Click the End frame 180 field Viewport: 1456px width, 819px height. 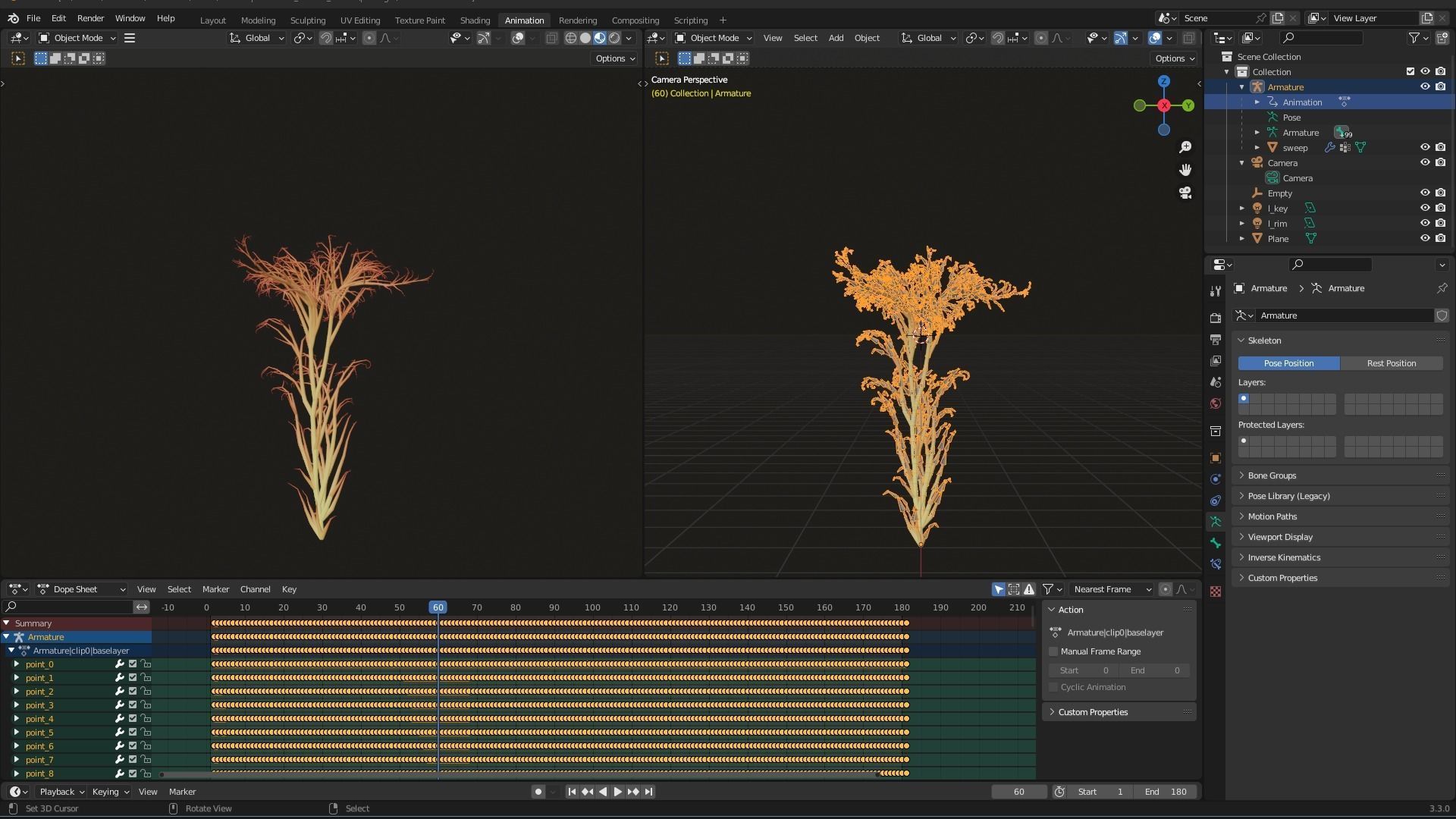[x=1166, y=792]
